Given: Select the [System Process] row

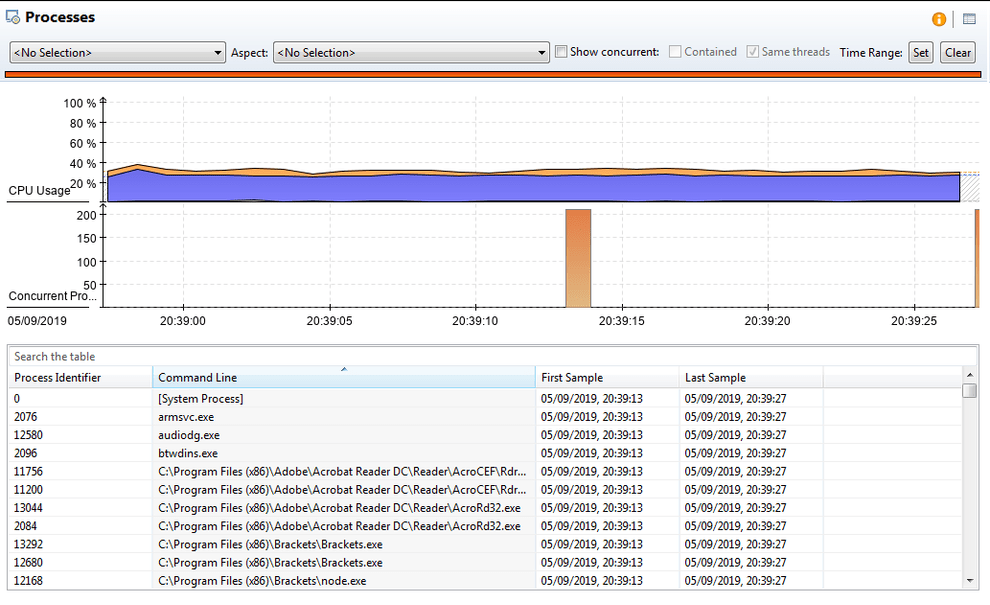Looking at the screenshot, I should tap(300, 398).
